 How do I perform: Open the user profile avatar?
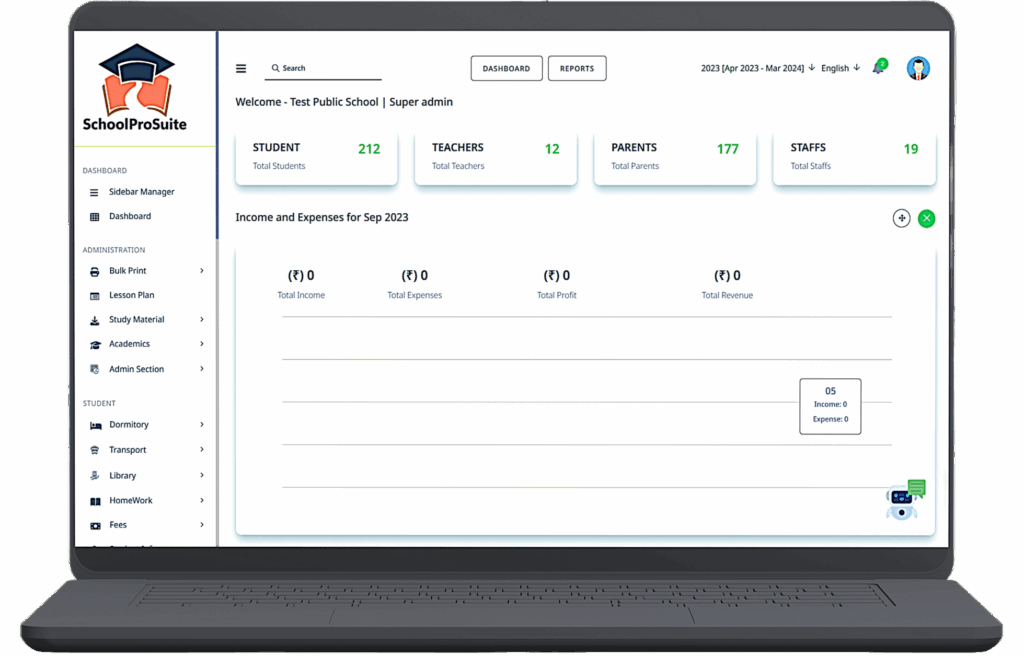918,68
